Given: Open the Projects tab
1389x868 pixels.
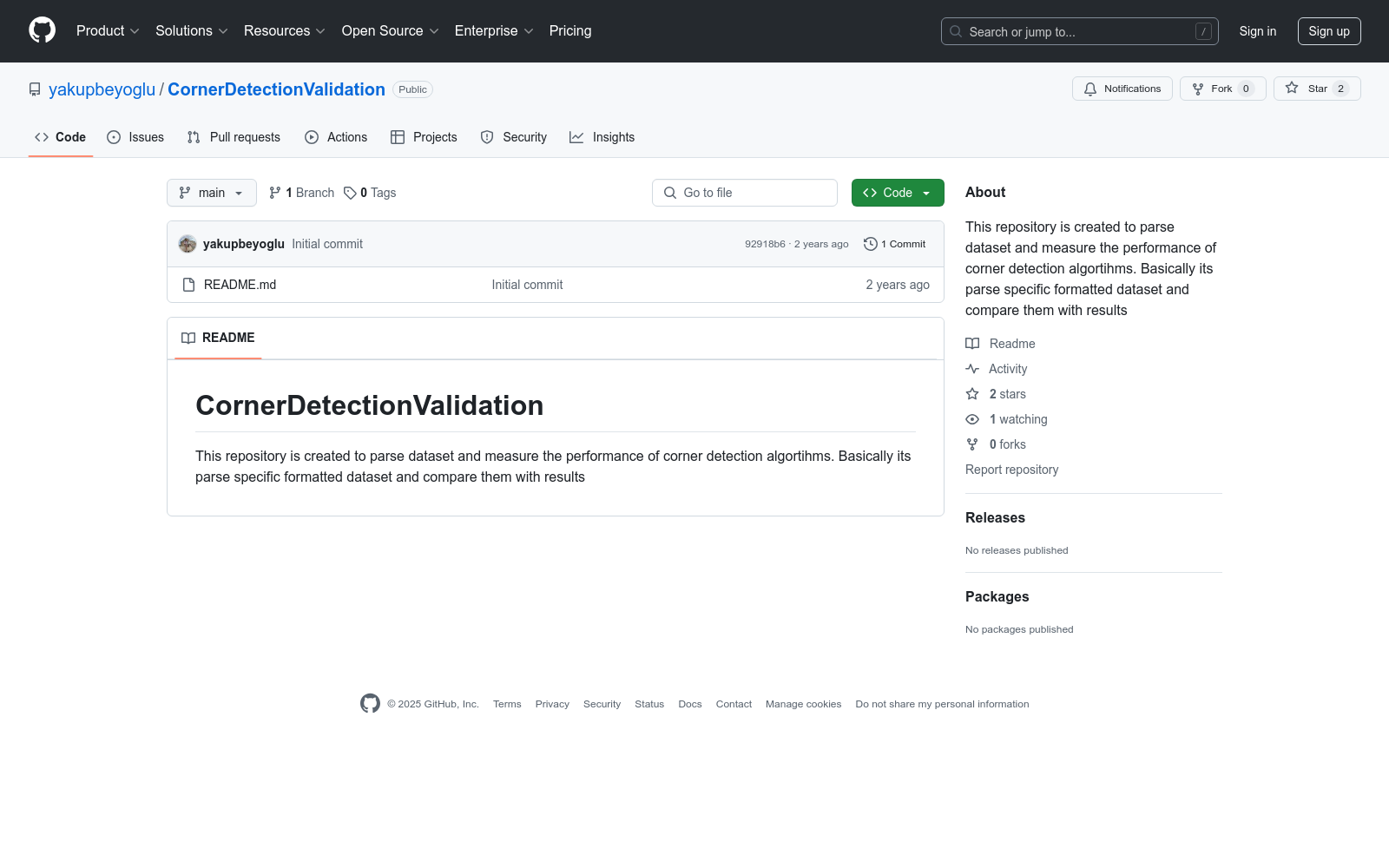Looking at the screenshot, I should pos(424,137).
